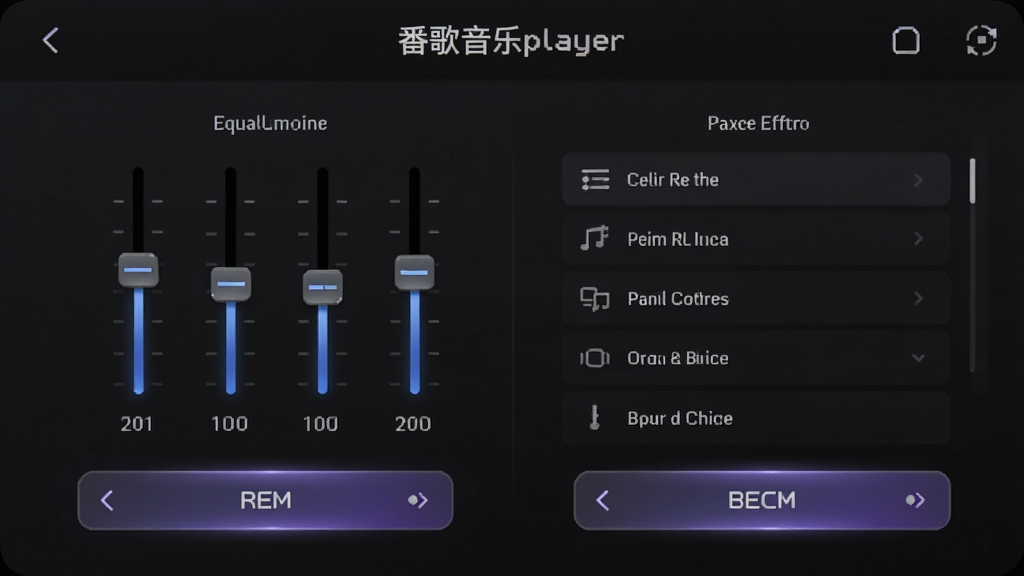This screenshot has width=1024, height=576.
Task: Go back using the top-left arrow
Action: coord(50,40)
